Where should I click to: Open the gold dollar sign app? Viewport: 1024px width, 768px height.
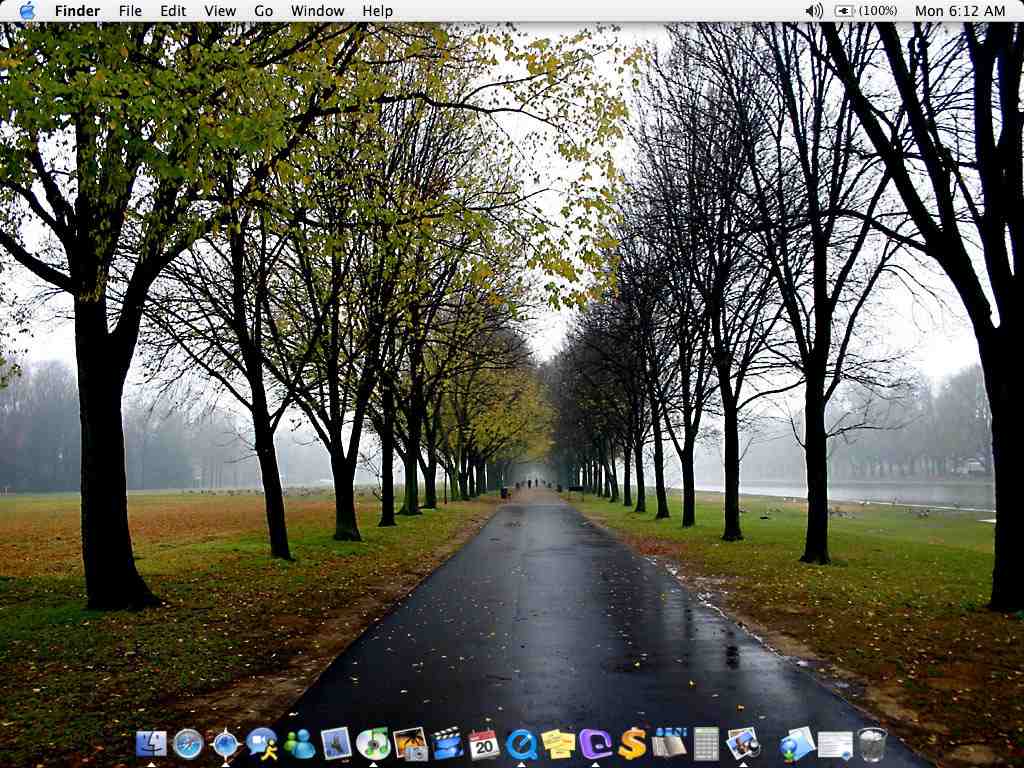(x=632, y=744)
